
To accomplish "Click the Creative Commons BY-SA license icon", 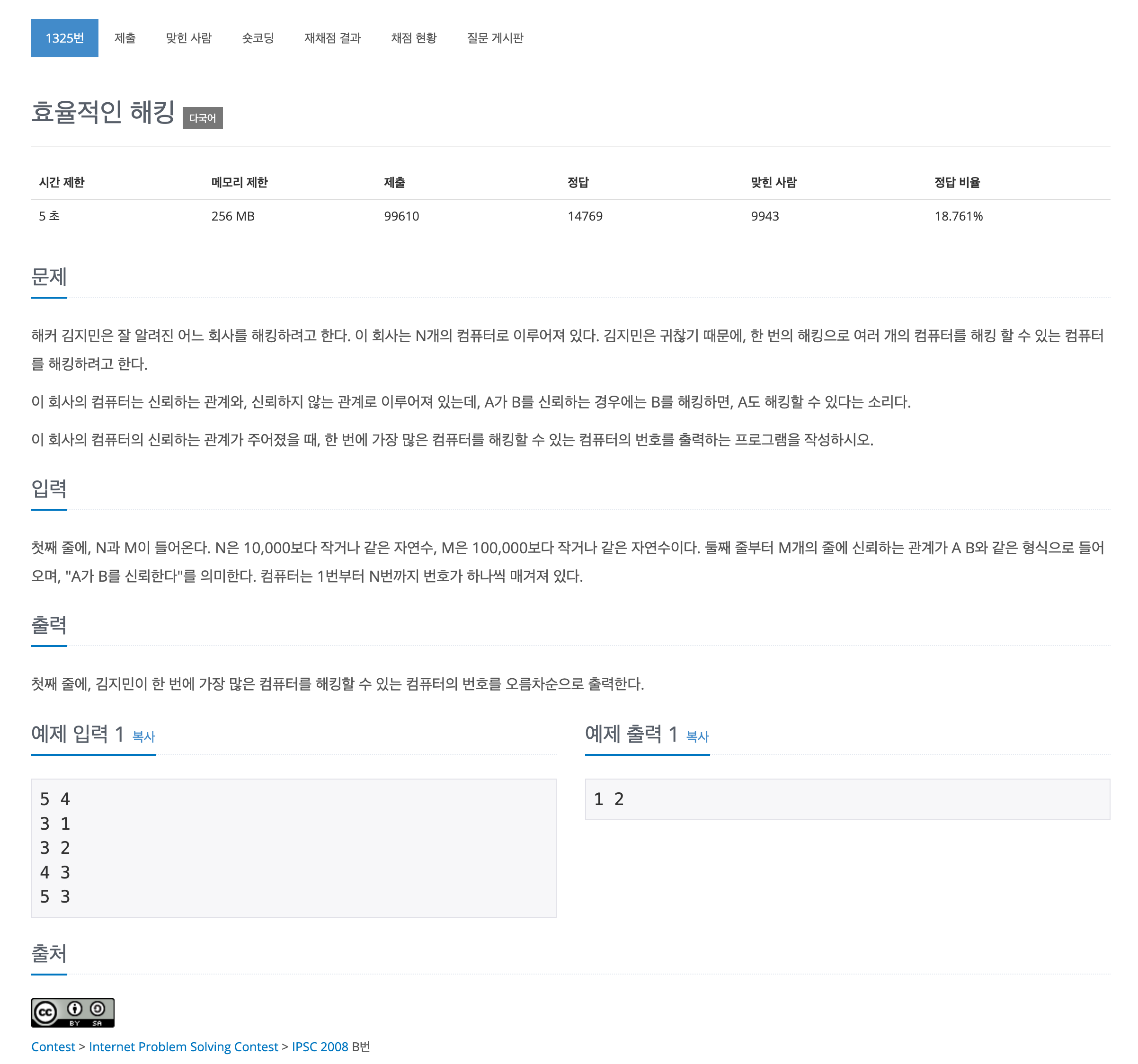I will tap(72, 1012).
